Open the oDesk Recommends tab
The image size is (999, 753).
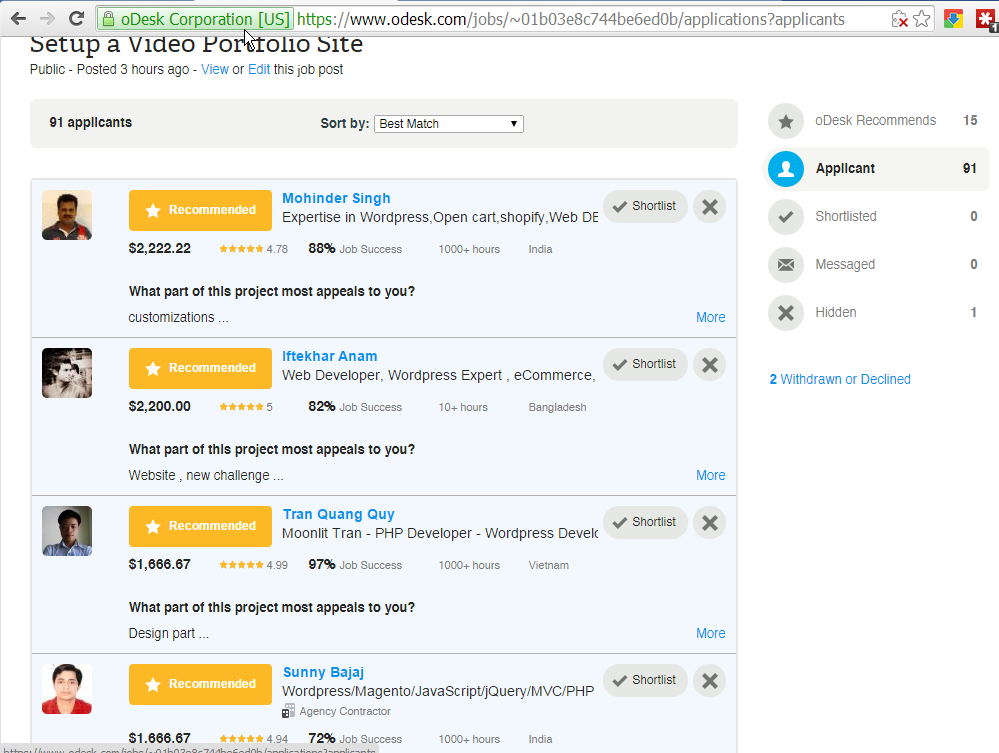click(x=875, y=120)
